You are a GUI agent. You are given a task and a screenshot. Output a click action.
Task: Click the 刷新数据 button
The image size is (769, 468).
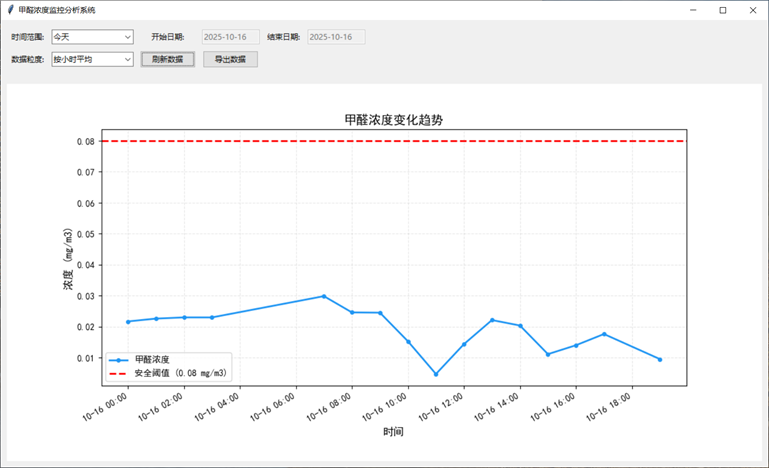(x=167, y=59)
